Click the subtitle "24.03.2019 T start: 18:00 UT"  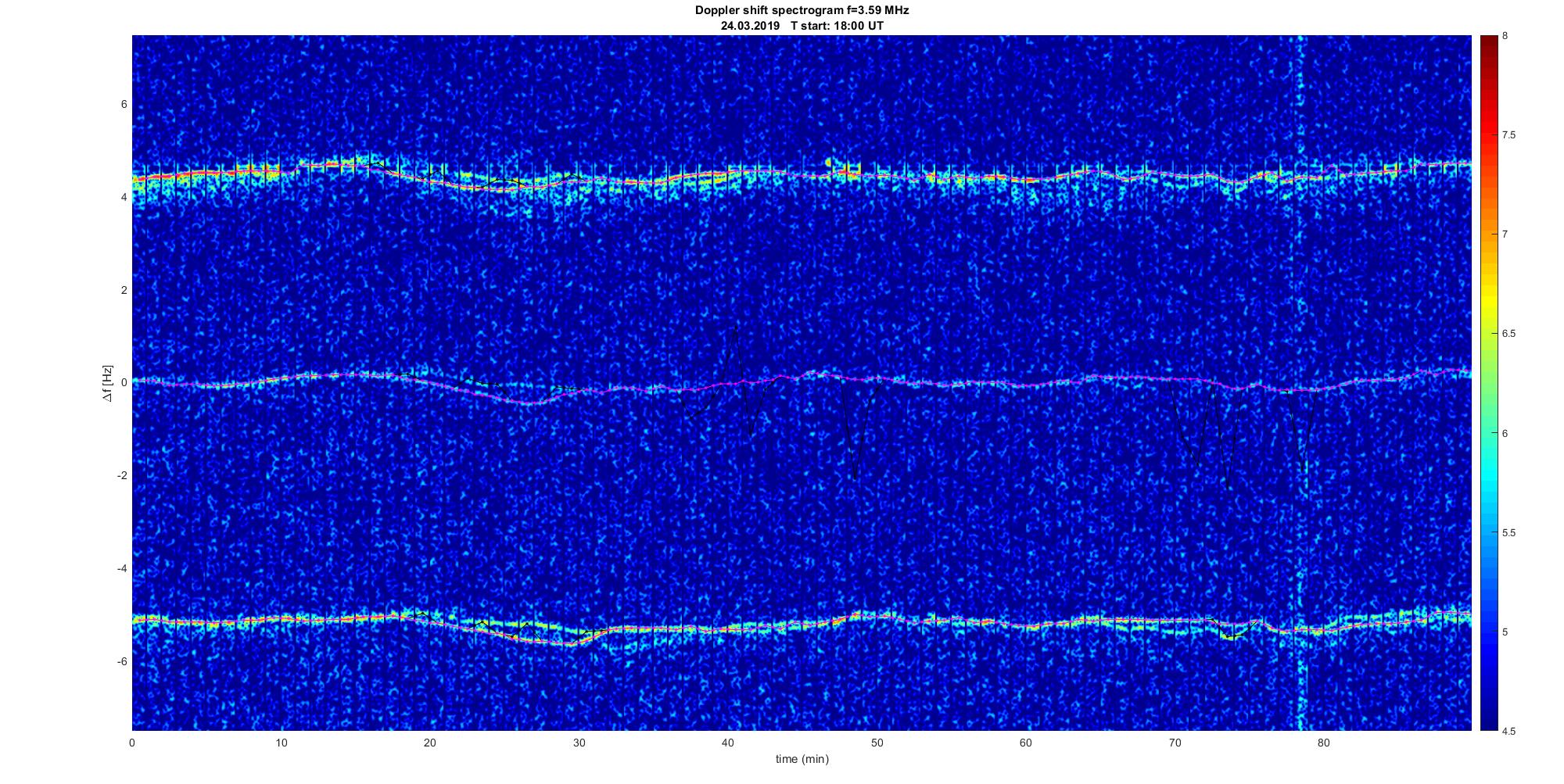(802, 26)
